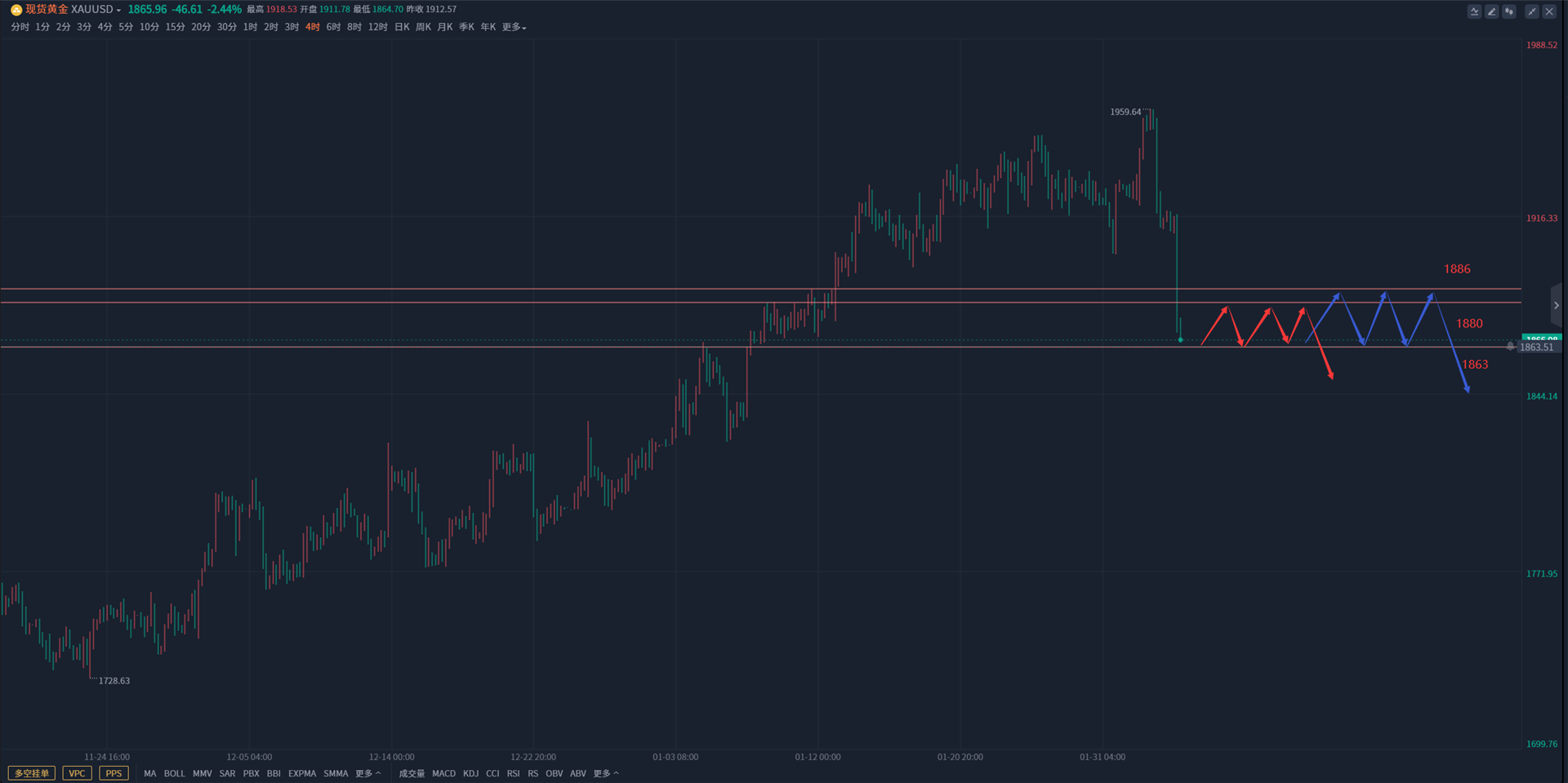
Task: Show the OBV sub-chart
Action: point(554,773)
